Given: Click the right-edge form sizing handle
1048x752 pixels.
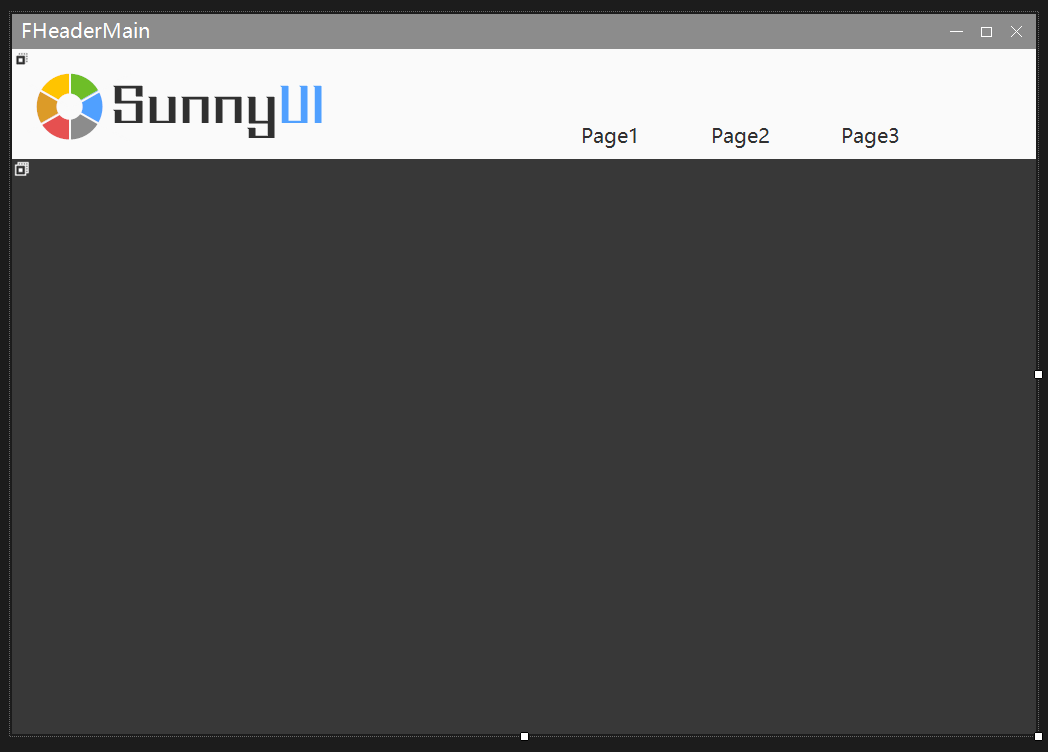Looking at the screenshot, I should coord(1038,374).
